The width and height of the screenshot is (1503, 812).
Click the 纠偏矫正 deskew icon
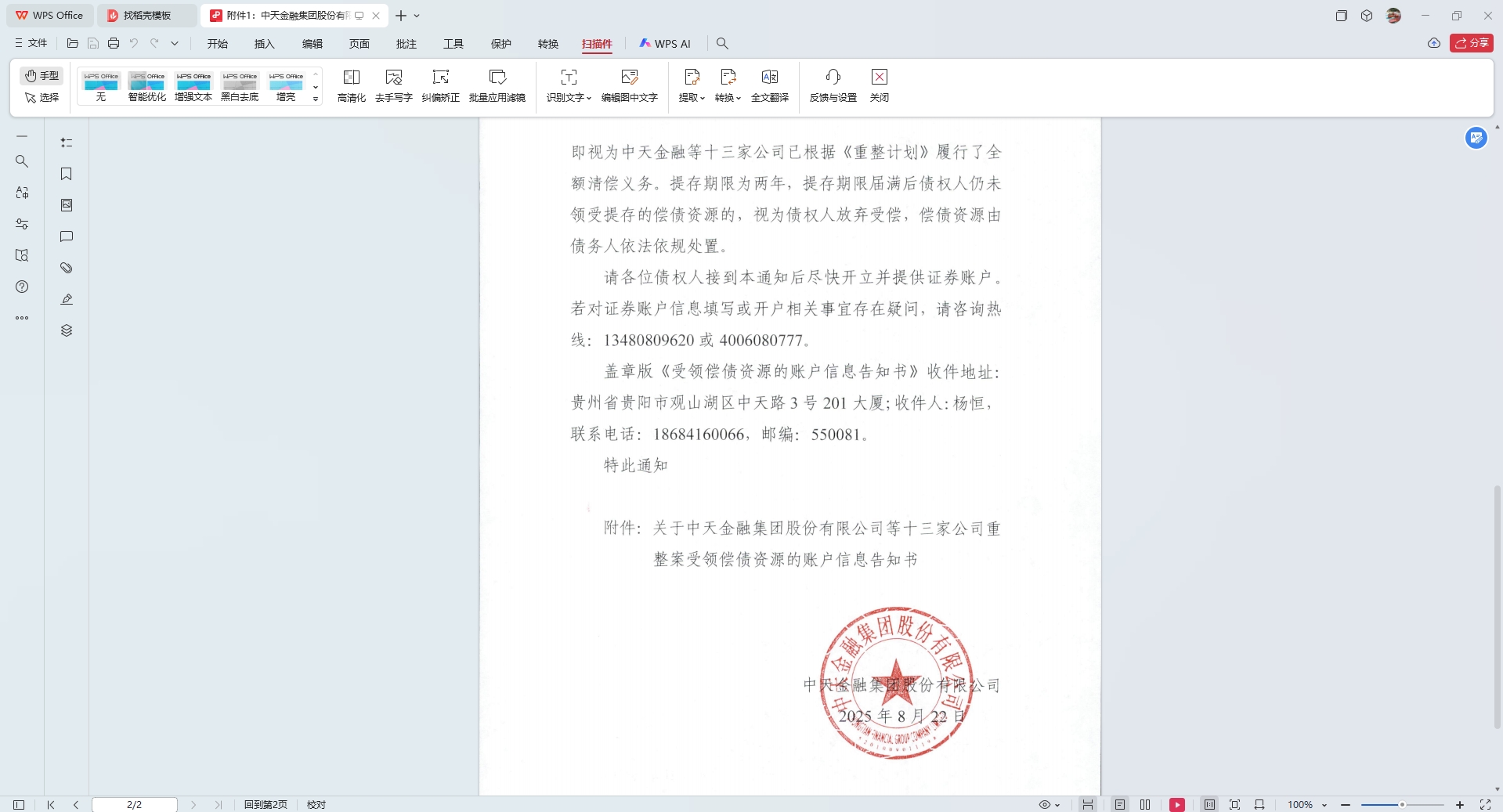point(441,85)
